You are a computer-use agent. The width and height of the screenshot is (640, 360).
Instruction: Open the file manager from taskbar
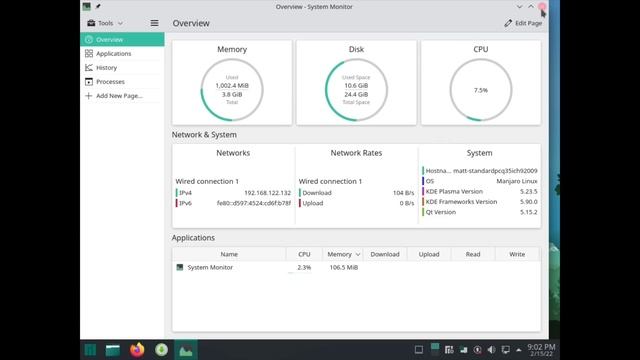coord(113,350)
